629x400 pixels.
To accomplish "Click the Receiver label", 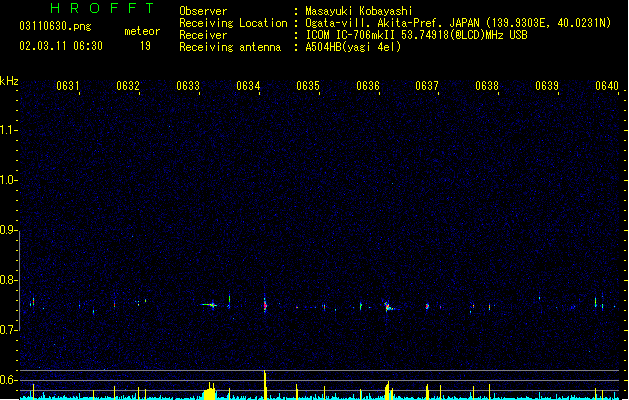I will pyautogui.click(x=203, y=35).
